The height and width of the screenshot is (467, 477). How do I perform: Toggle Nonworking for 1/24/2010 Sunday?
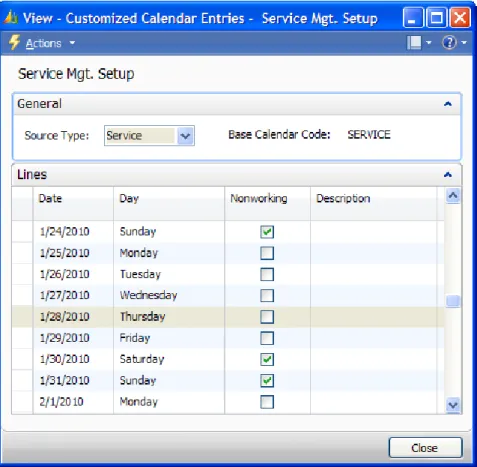pyautogui.click(x=267, y=232)
